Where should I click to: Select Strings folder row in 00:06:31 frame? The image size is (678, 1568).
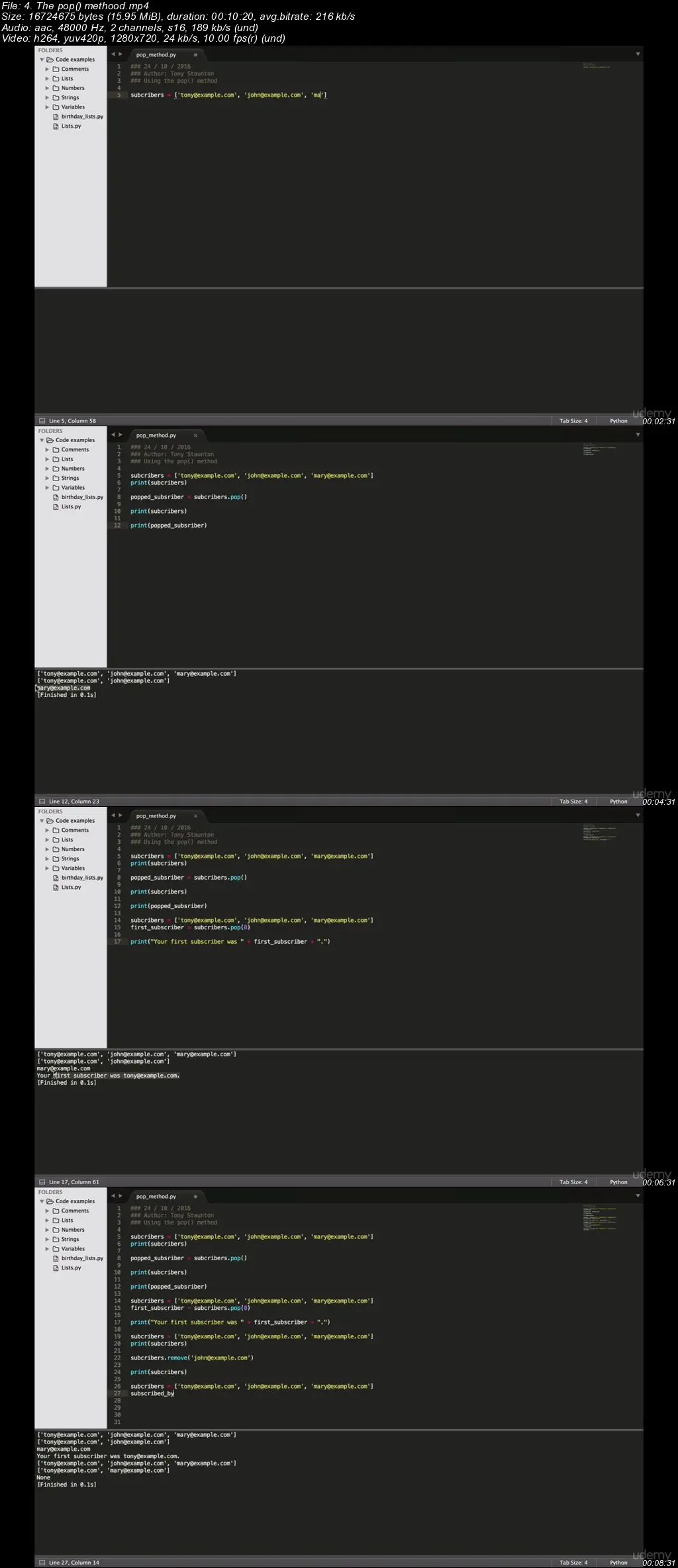tap(71, 858)
